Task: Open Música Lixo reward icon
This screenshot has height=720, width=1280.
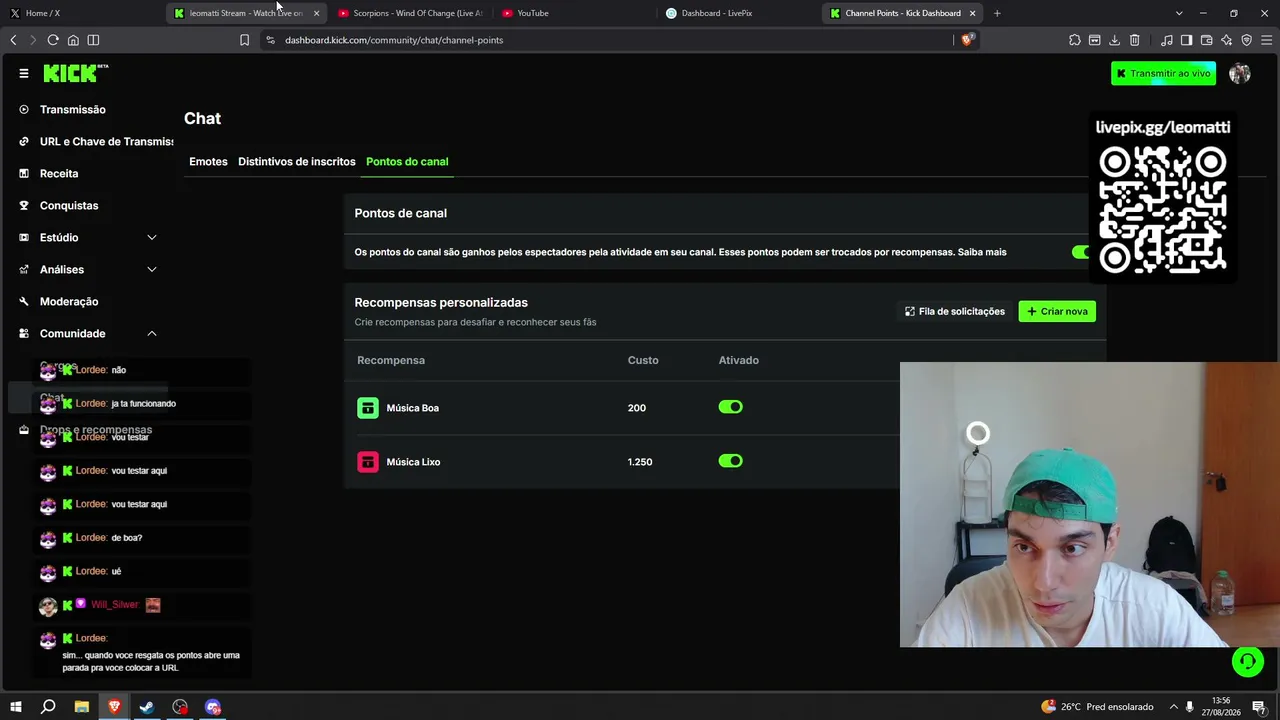Action: [x=368, y=462]
